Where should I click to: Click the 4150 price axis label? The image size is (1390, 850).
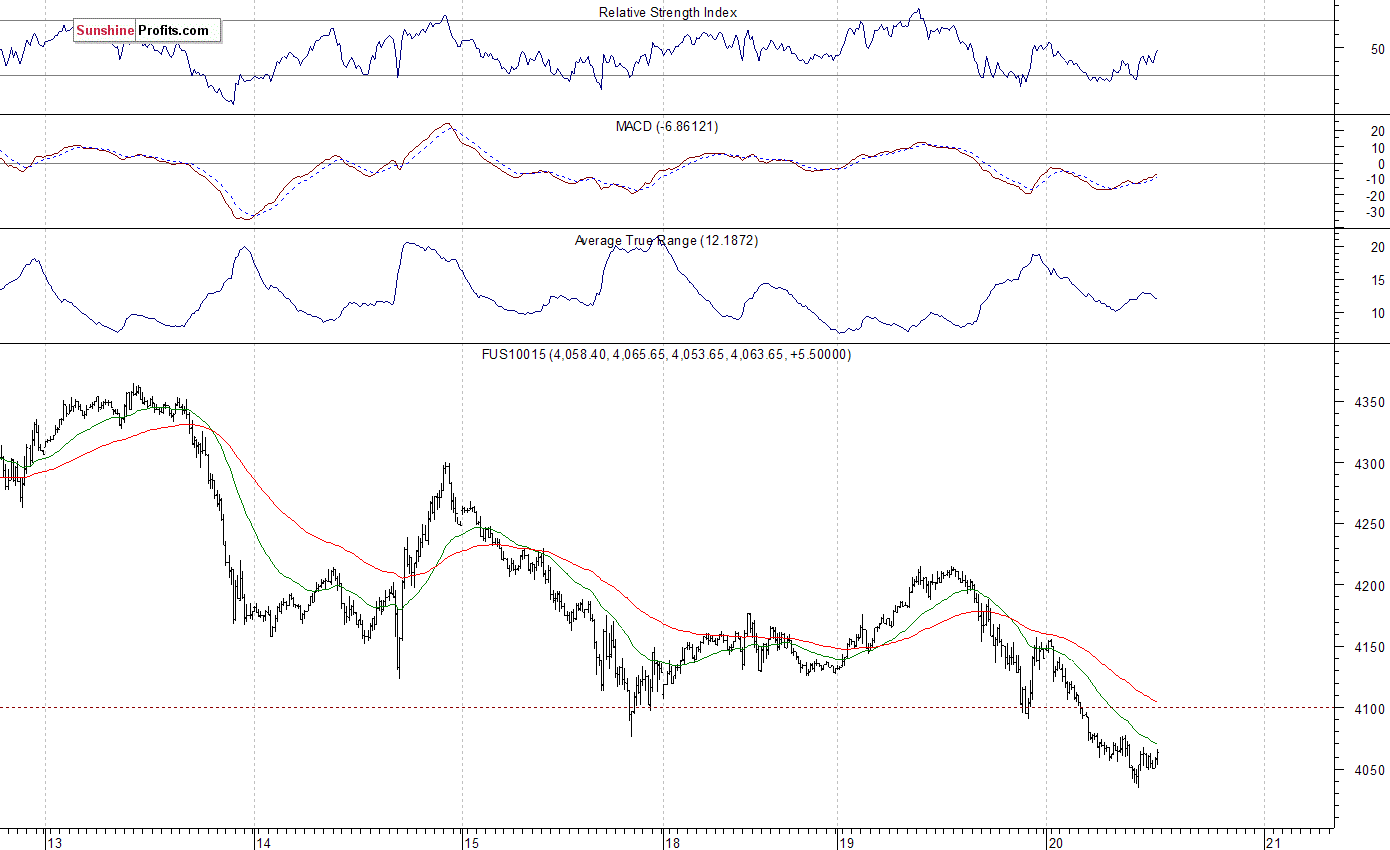click(1369, 648)
